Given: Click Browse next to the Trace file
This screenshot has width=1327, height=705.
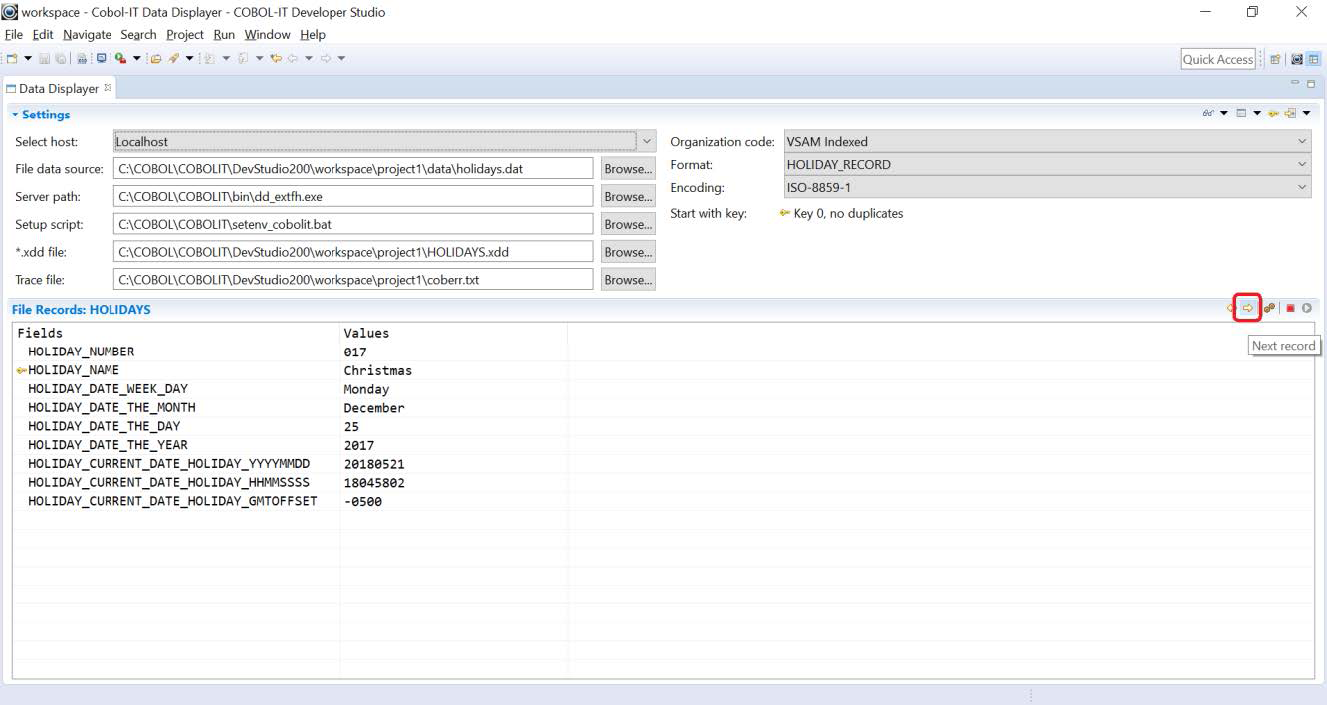Looking at the screenshot, I should pyautogui.click(x=627, y=280).
